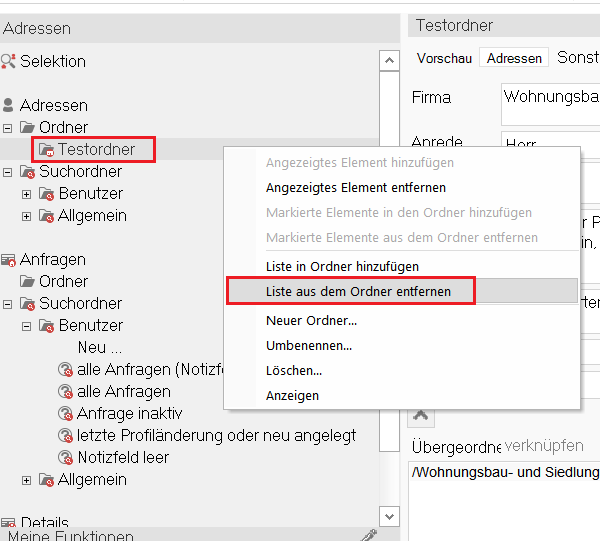Switch to the Vorschau tab
Image resolution: width=600 pixels, height=541 pixels.
click(444, 58)
